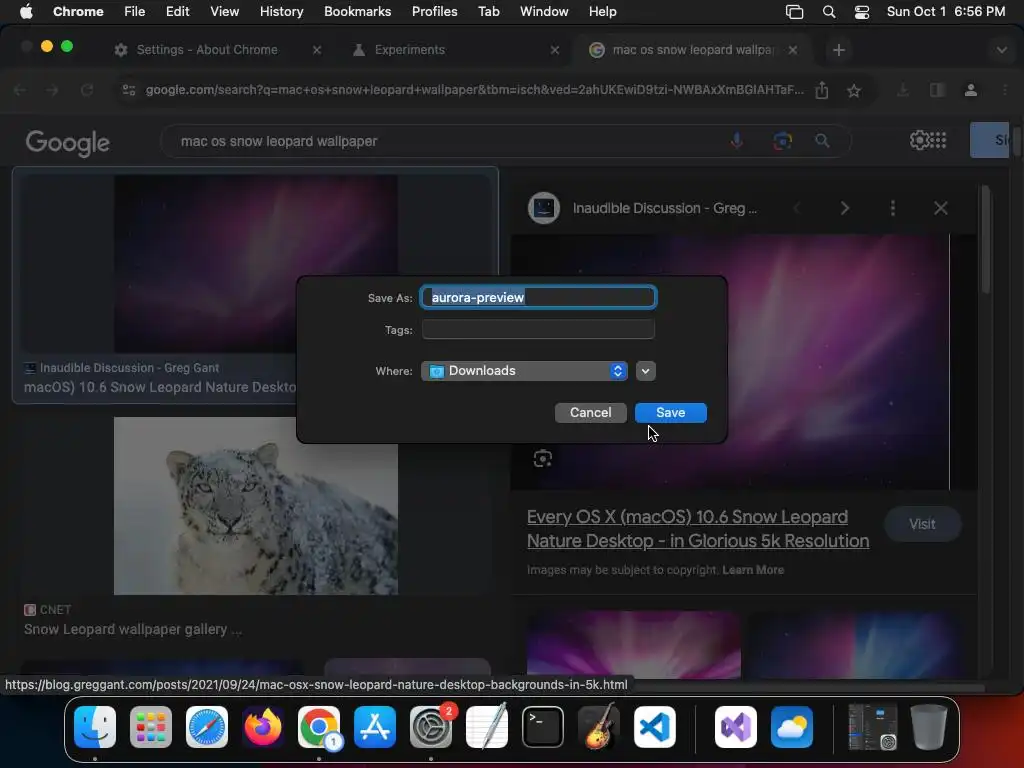Open the Edit menu
The height and width of the screenshot is (768, 1024).
coord(177,11)
